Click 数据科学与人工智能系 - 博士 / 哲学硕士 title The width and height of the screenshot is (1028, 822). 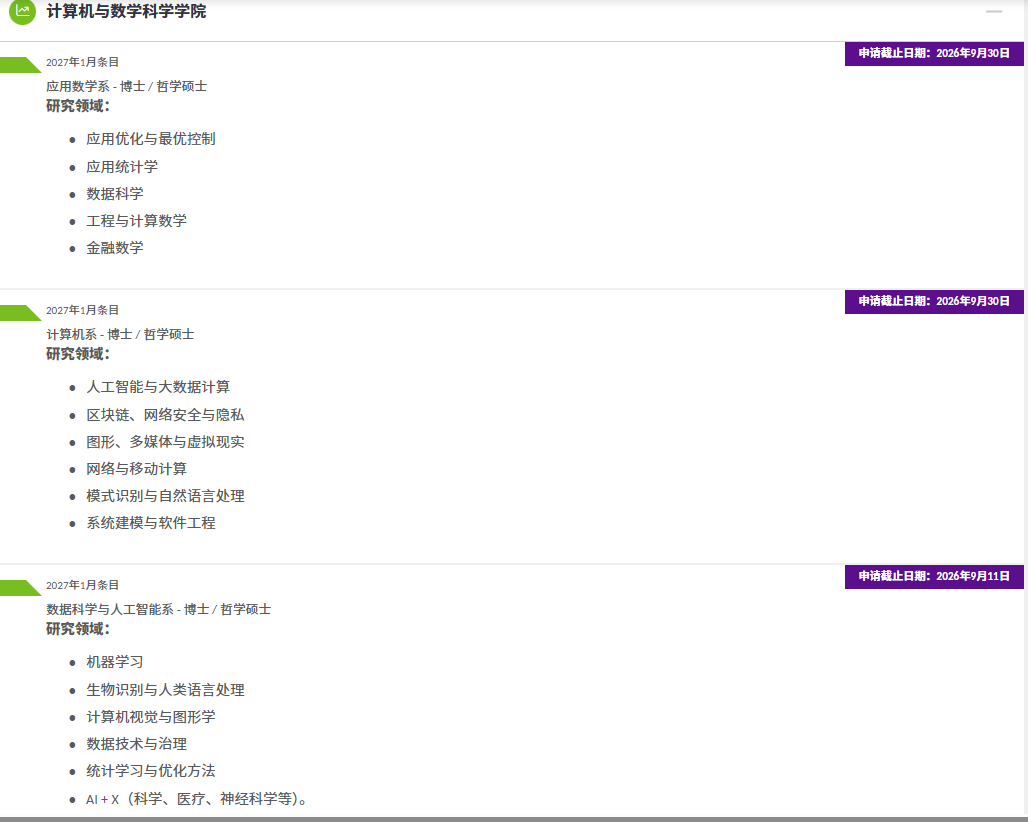point(159,609)
